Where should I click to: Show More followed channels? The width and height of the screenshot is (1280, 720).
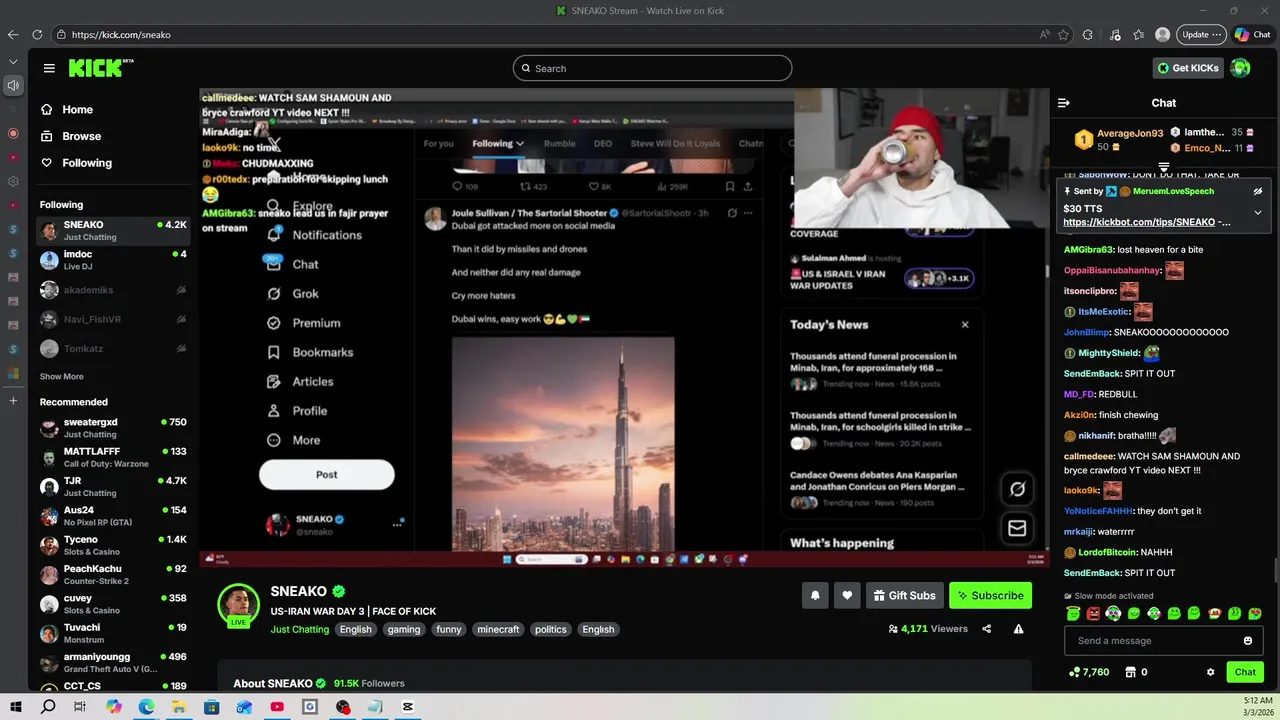click(x=61, y=377)
